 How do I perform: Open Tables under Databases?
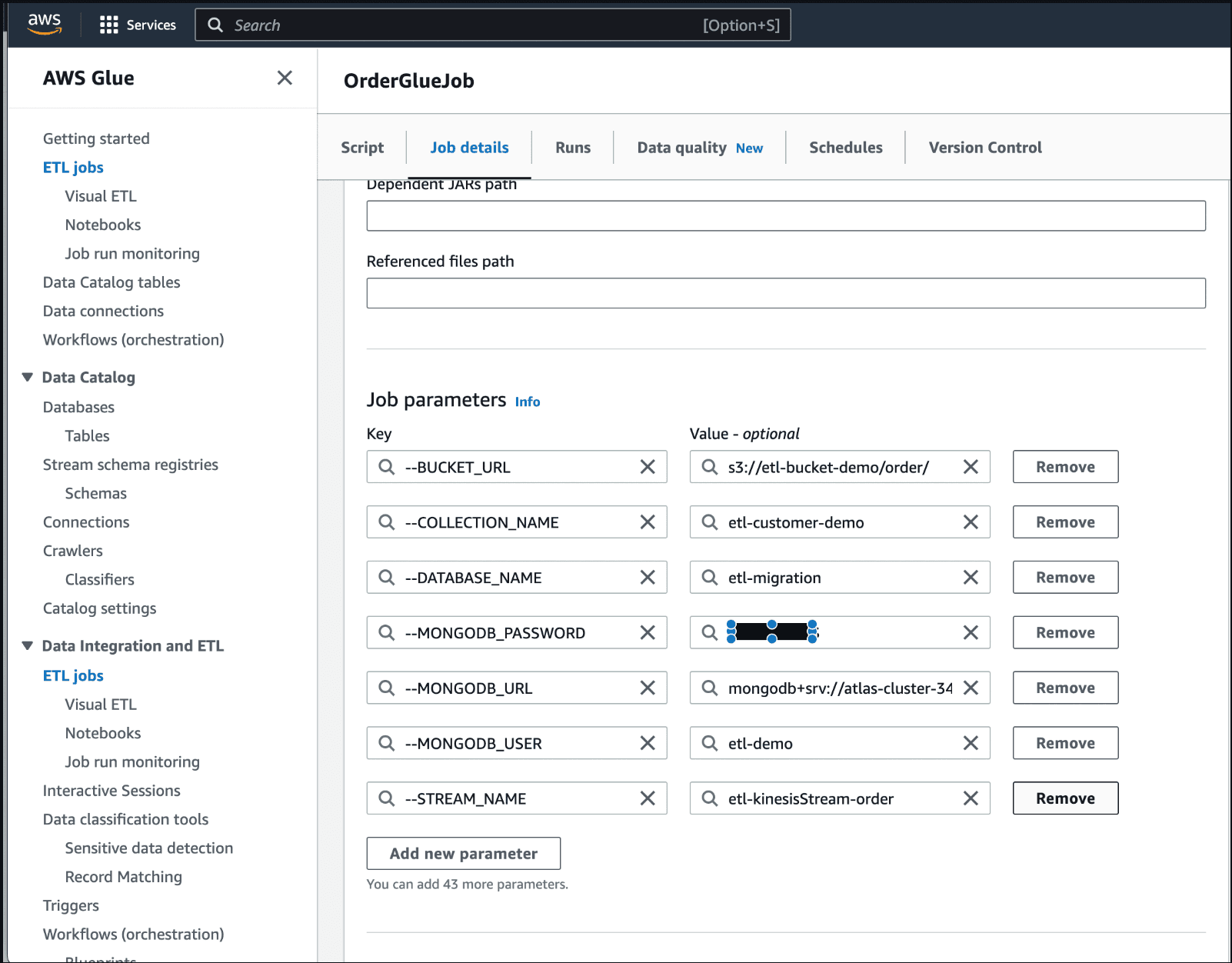87,436
